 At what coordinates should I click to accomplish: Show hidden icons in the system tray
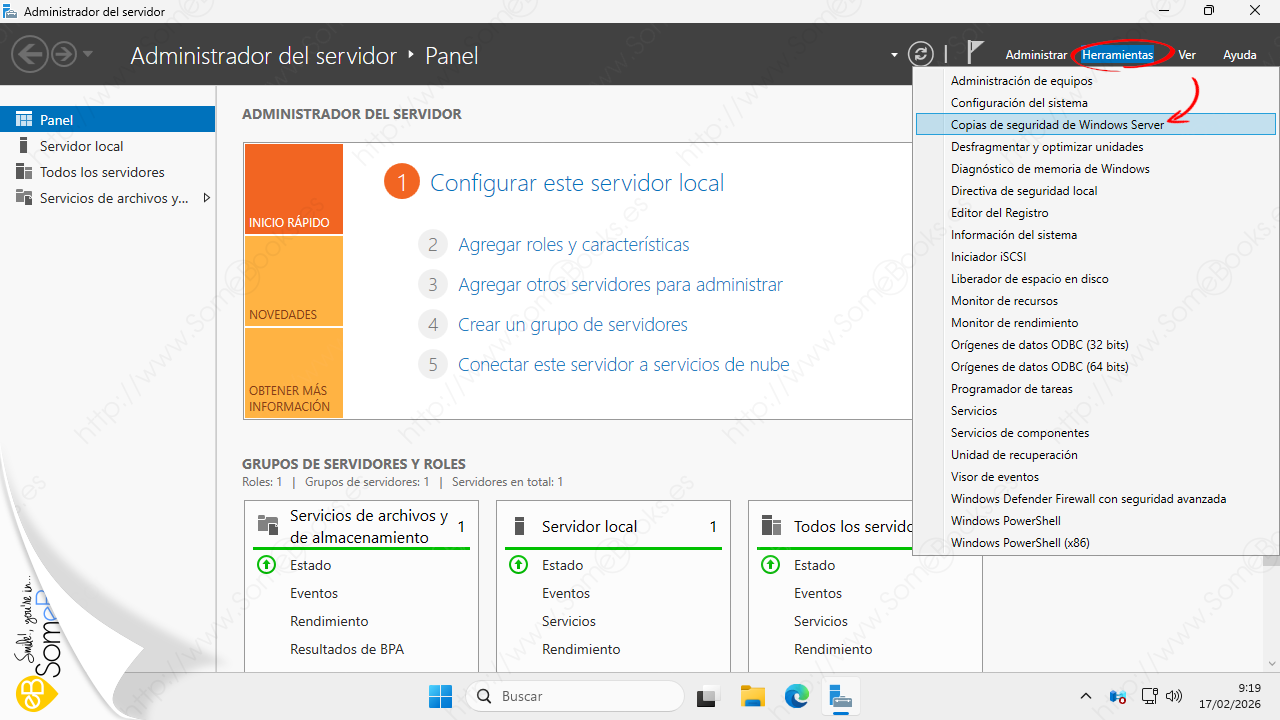tap(1086, 696)
